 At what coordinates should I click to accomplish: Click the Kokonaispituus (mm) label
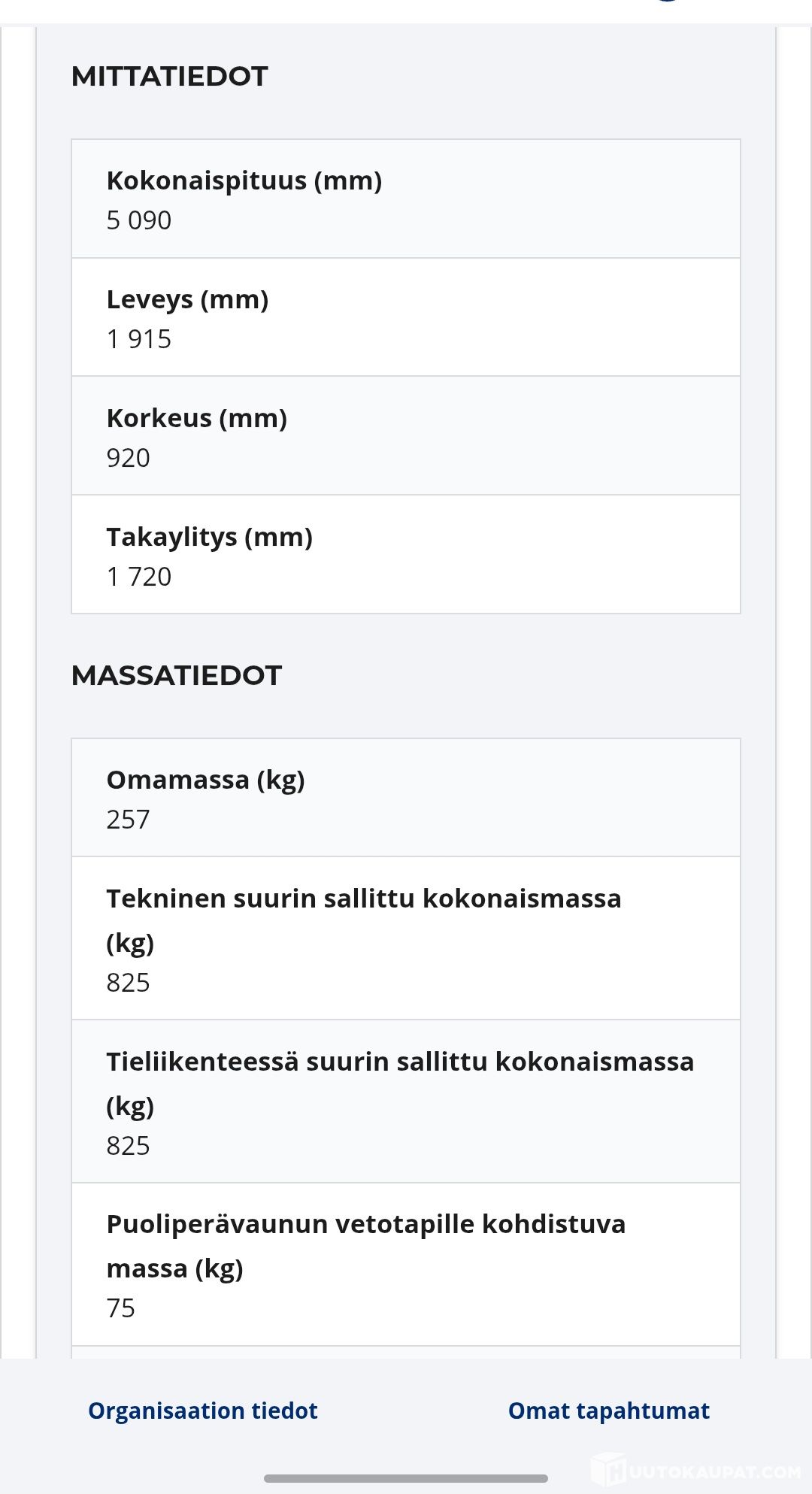click(x=244, y=180)
